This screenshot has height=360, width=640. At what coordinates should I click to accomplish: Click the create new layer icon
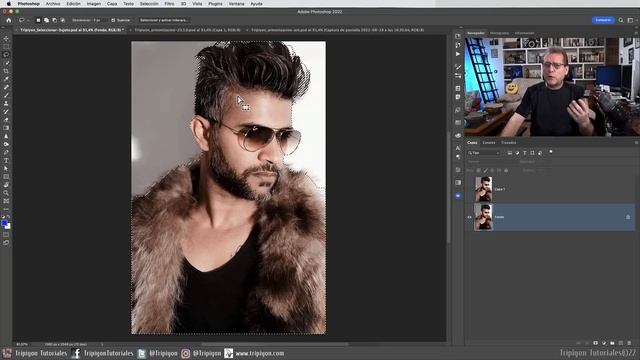tap(620, 343)
